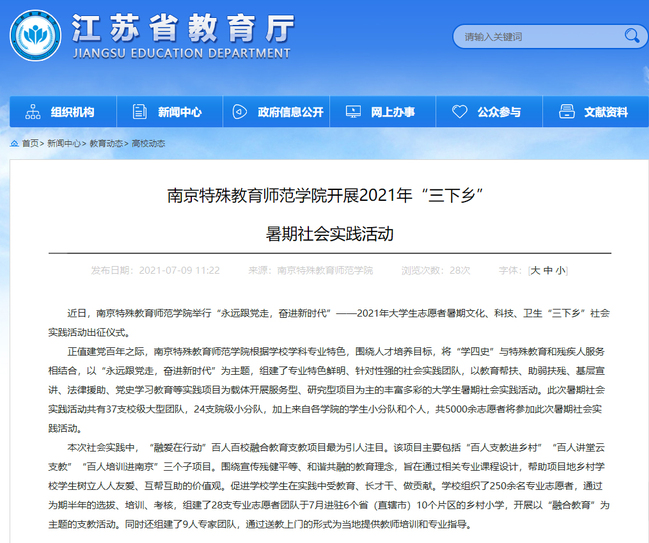Open 高校动态 breadcrumb link
649x543 pixels.
pos(148,144)
